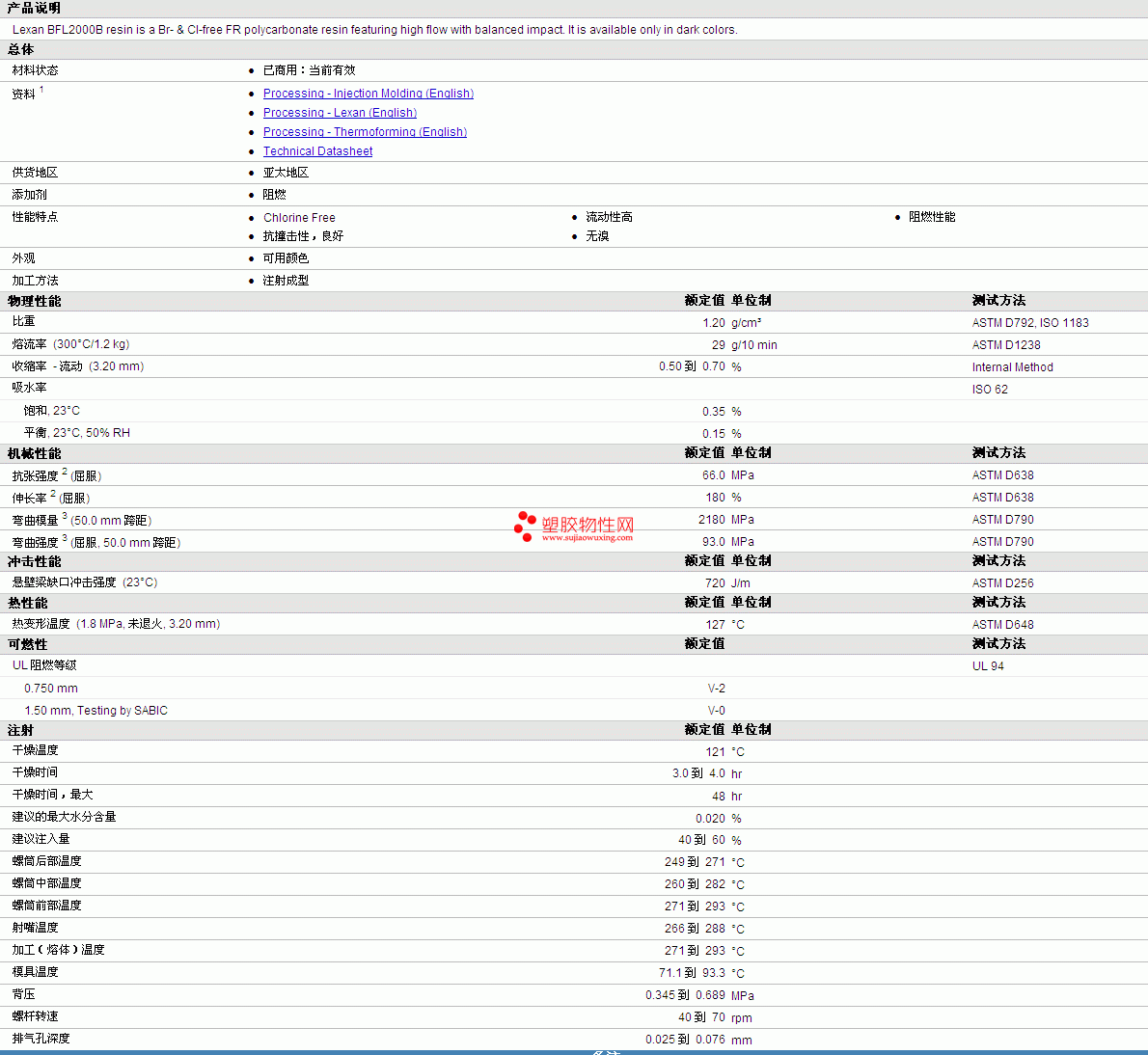Click the specific gravity value 1.20
The image size is (1148, 1055).
click(714, 323)
